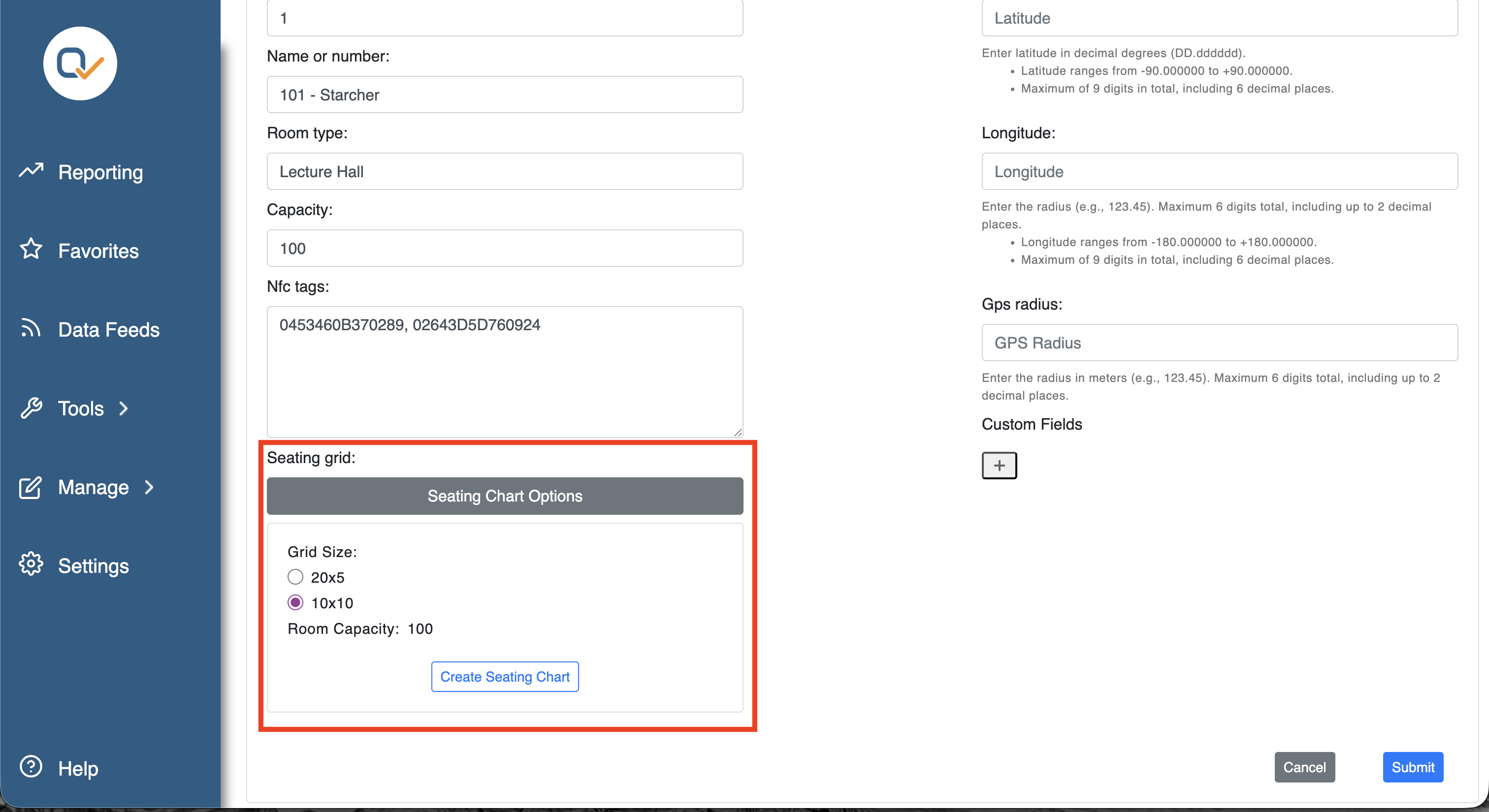Click the Favorites star icon
Image resolution: width=1489 pixels, height=812 pixels.
[x=31, y=249]
